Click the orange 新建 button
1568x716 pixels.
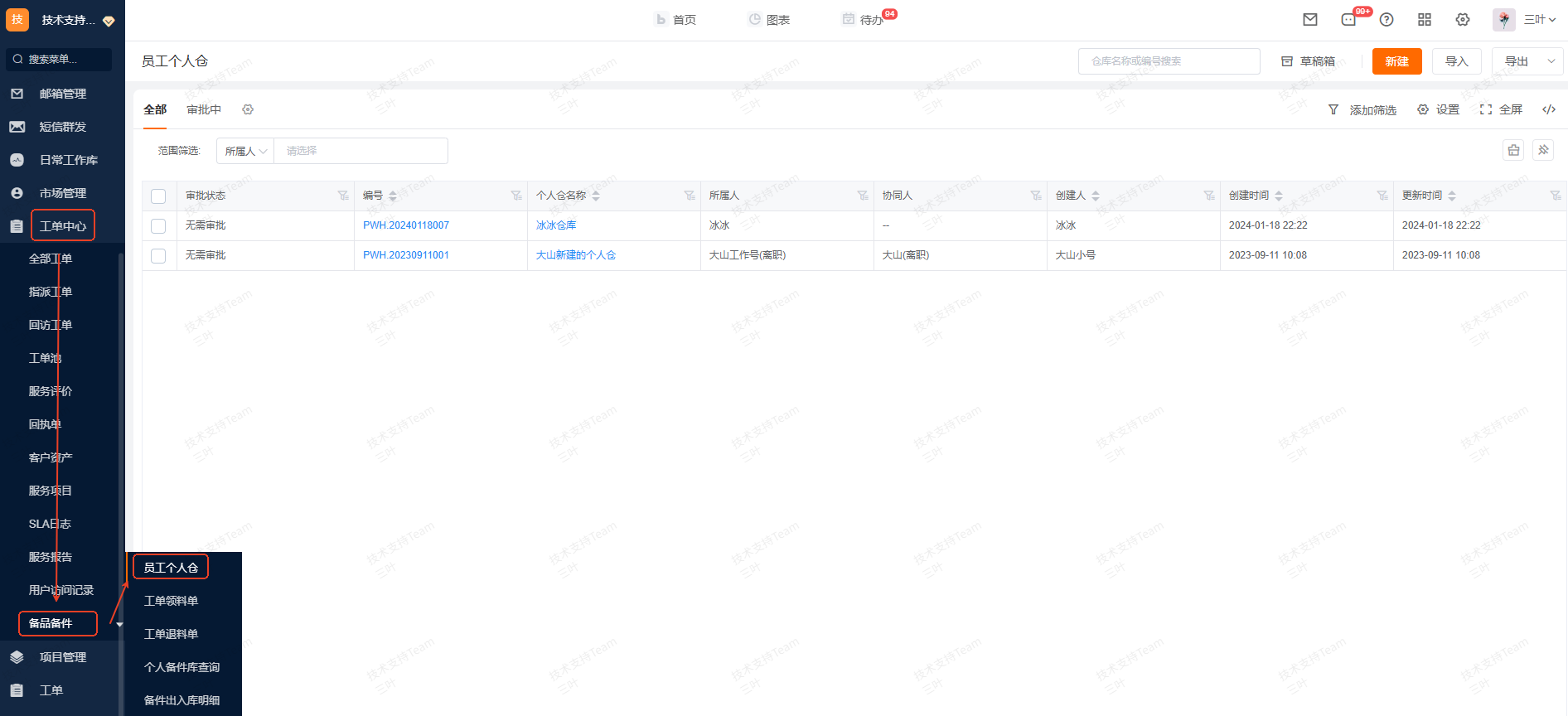pyautogui.click(x=1396, y=61)
